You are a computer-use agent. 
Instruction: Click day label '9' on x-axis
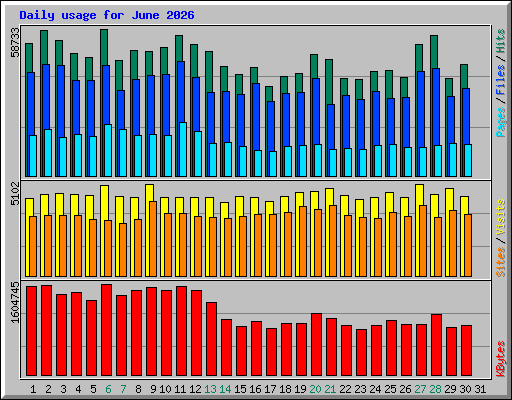tap(153, 389)
